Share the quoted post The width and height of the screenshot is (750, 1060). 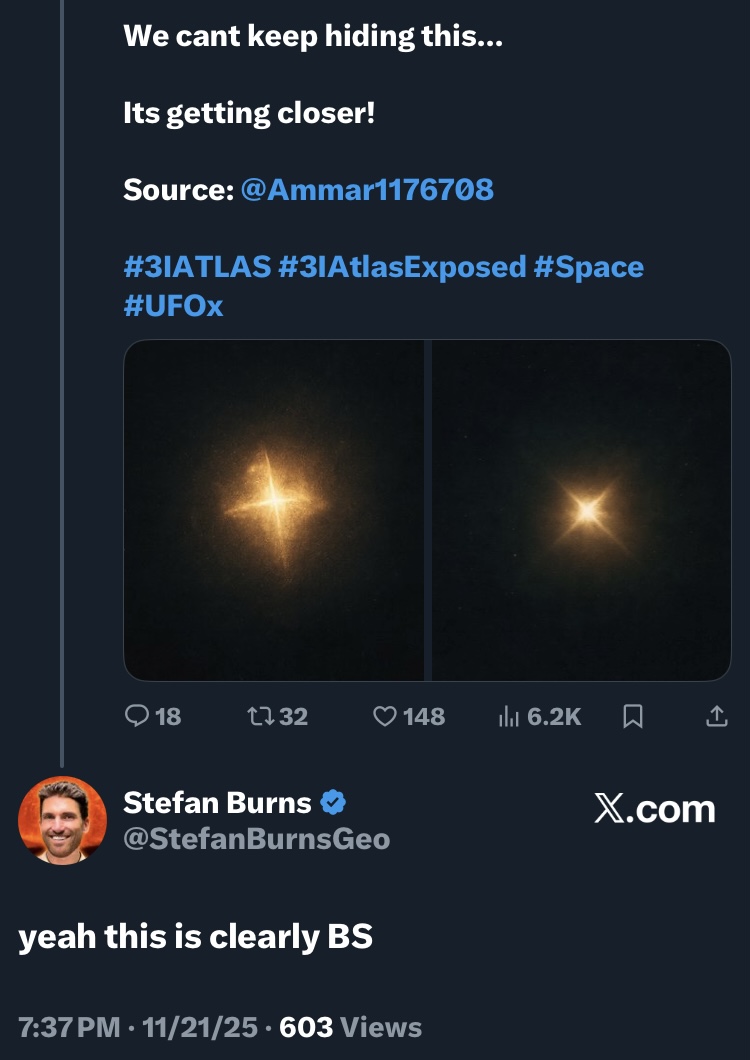[716, 716]
